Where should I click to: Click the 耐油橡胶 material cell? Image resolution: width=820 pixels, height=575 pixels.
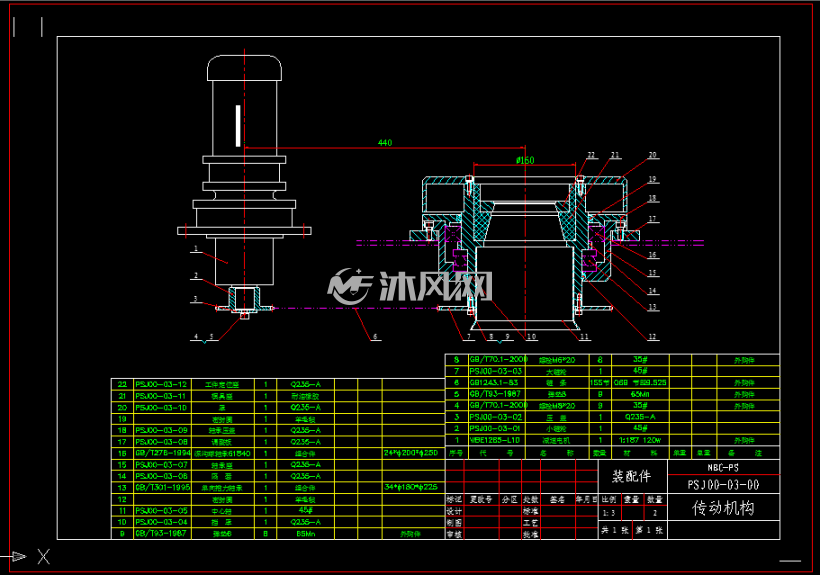pos(305,396)
